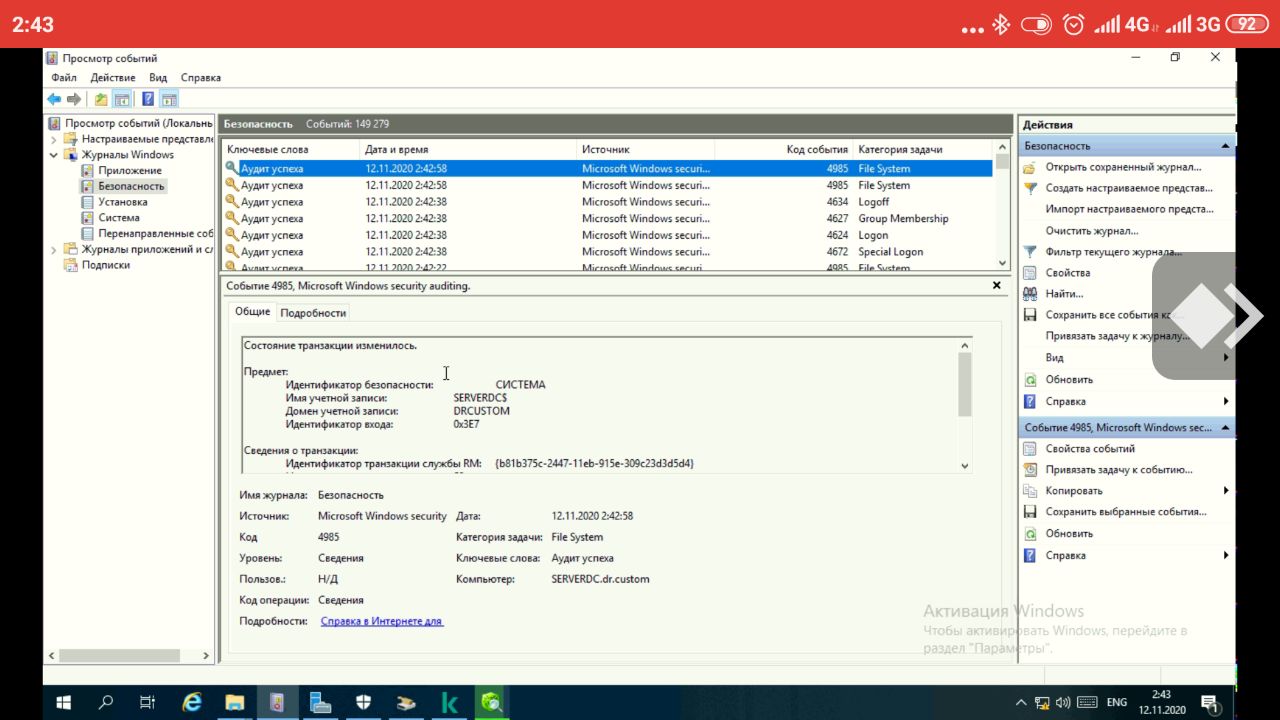Collapse the Событие 4985 actions section arrow
Screen dimensions: 1280x720
pos(1226,428)
